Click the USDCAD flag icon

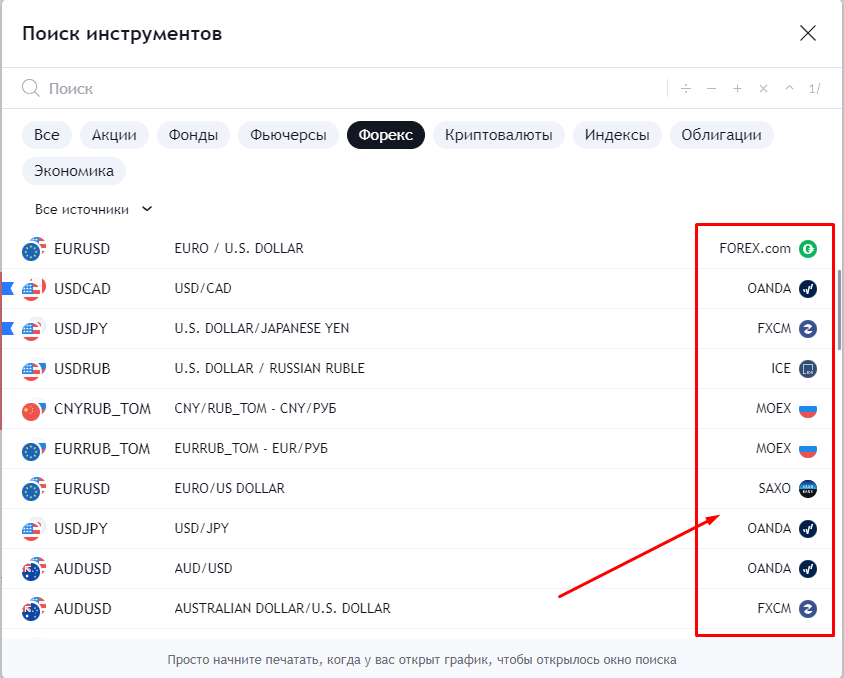[33, 288]
